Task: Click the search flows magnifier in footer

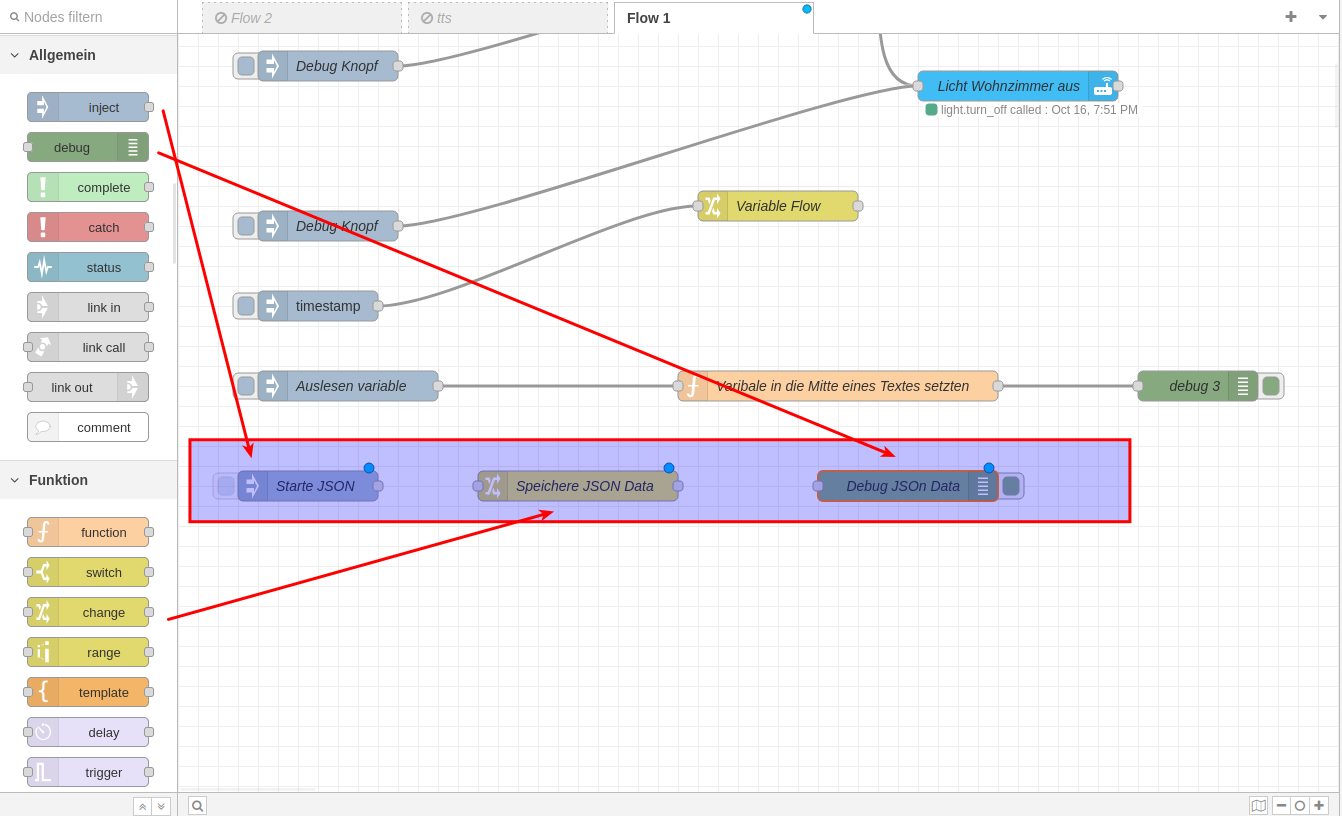Action: 197,805
